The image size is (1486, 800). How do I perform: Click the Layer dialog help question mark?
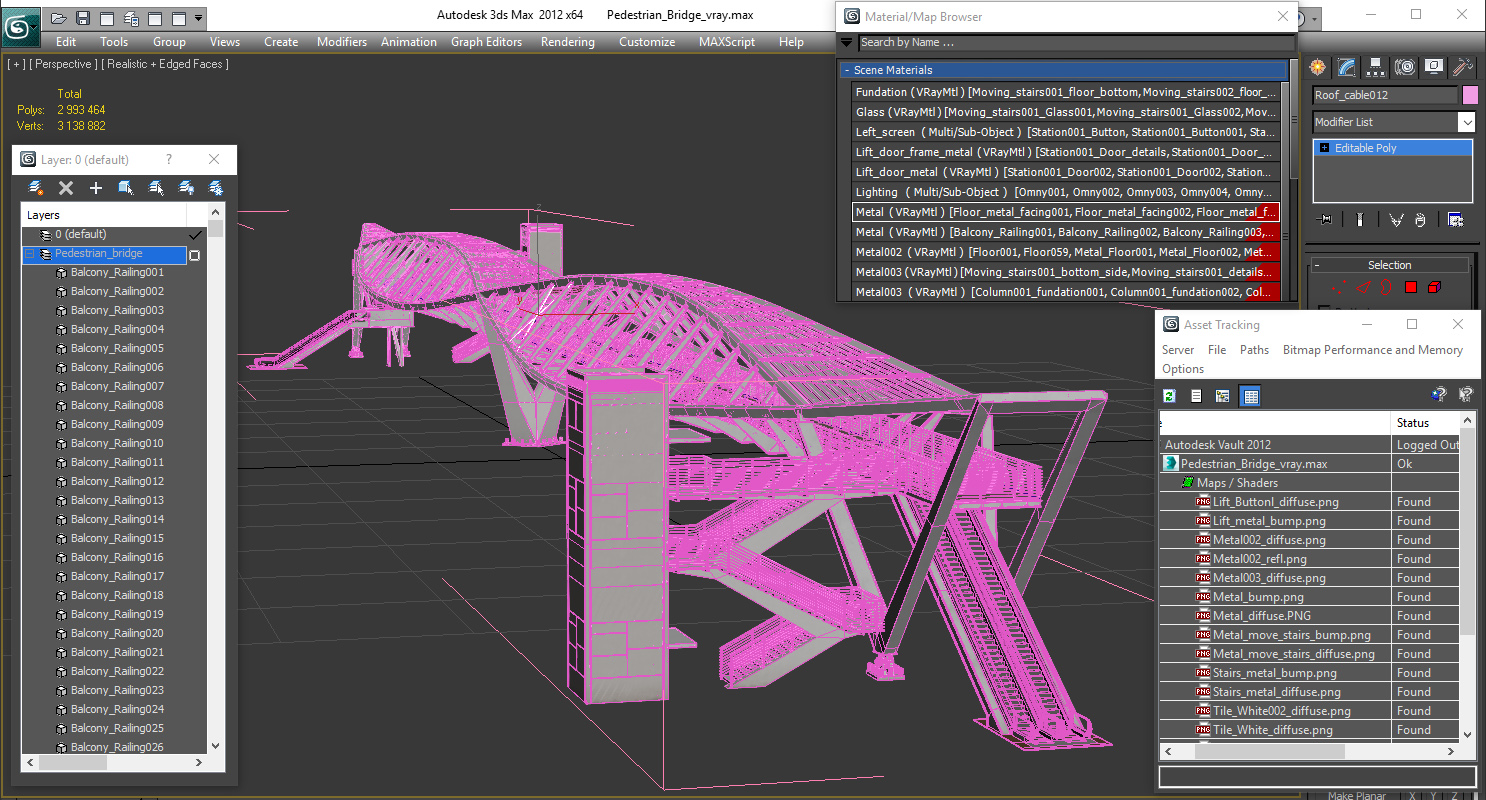[169, 159]
